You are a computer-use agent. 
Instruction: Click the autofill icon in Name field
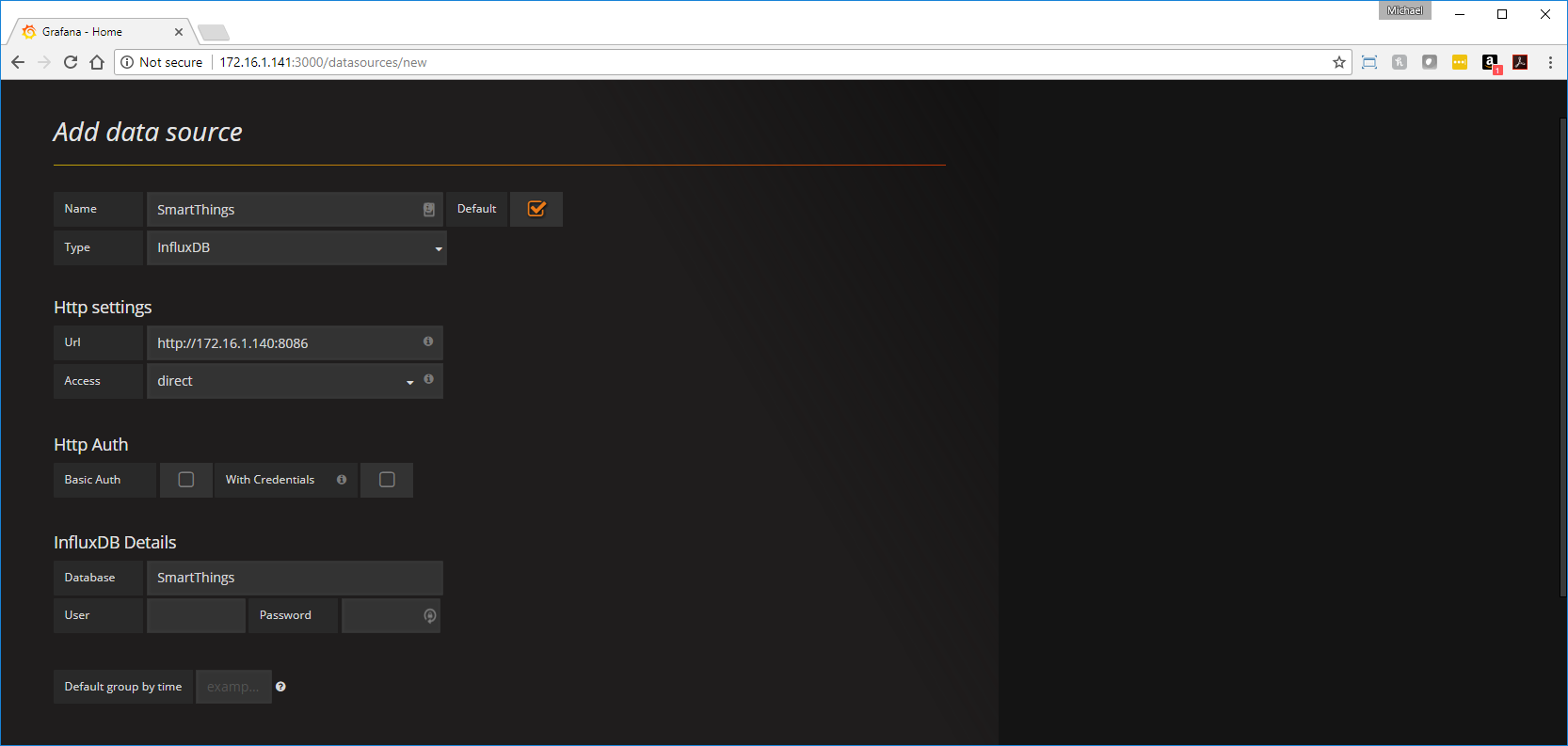click(429, 210)
